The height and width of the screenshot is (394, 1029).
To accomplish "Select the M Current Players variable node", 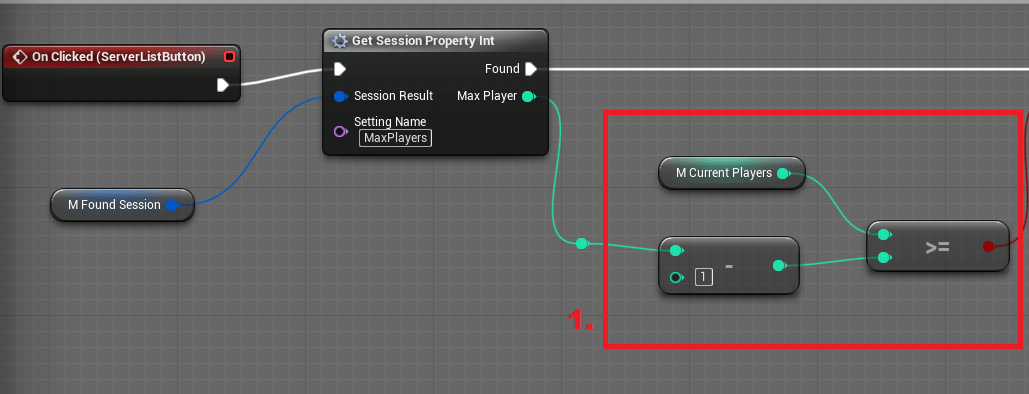I will click(x=731, y=173).
